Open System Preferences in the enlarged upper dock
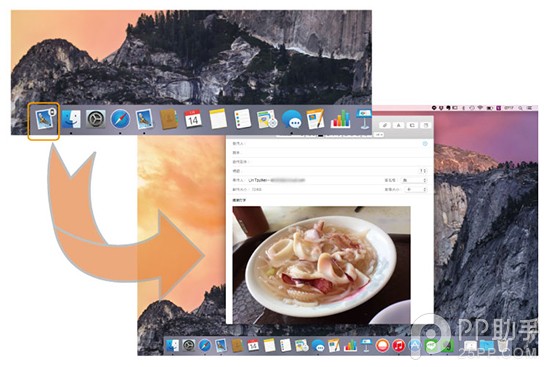The image size is (550, 367). coord(95,120)
